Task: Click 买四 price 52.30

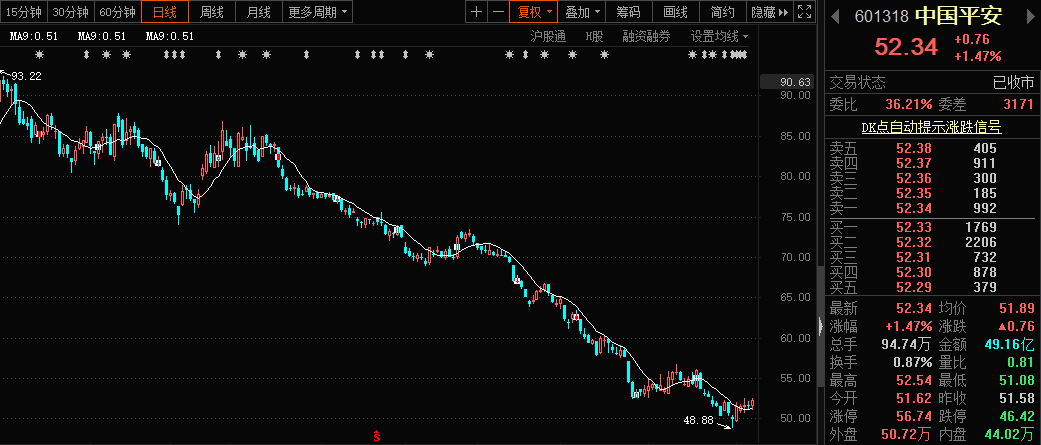Action: [914, 272]
